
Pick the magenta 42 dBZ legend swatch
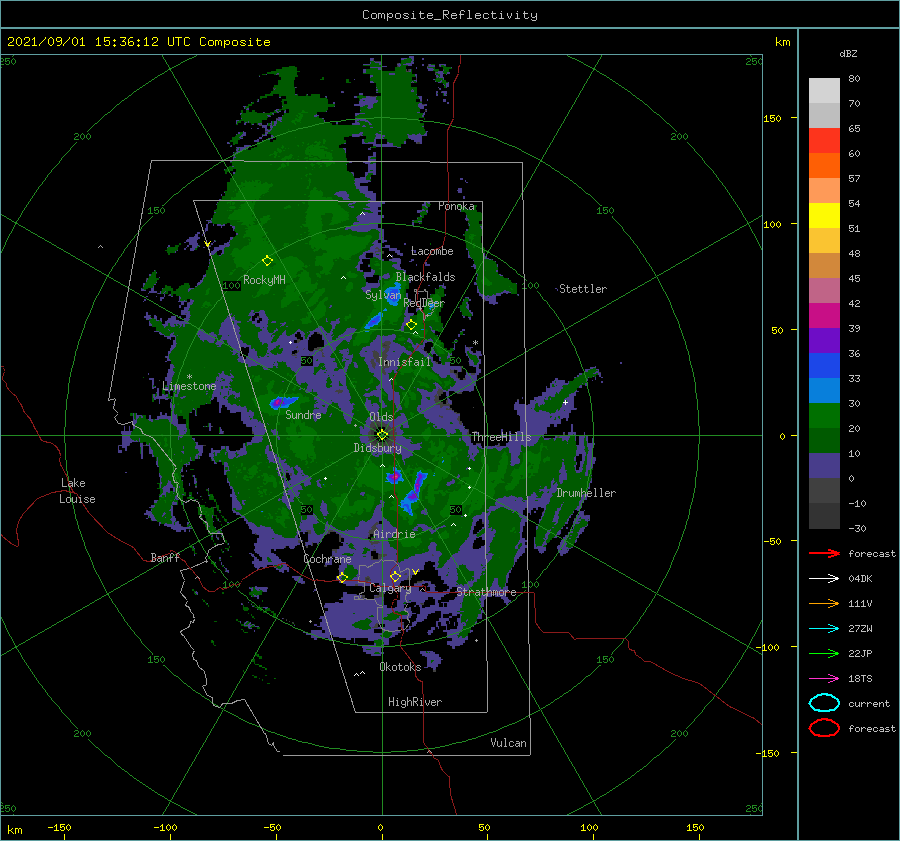pyautogui.click(x=824, y=316)
